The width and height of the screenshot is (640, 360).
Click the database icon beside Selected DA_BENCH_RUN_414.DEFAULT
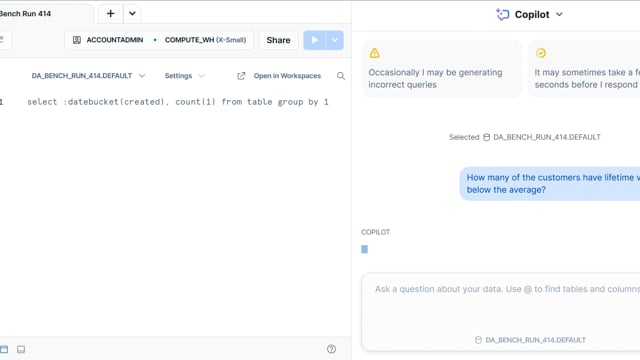(487, 137)
